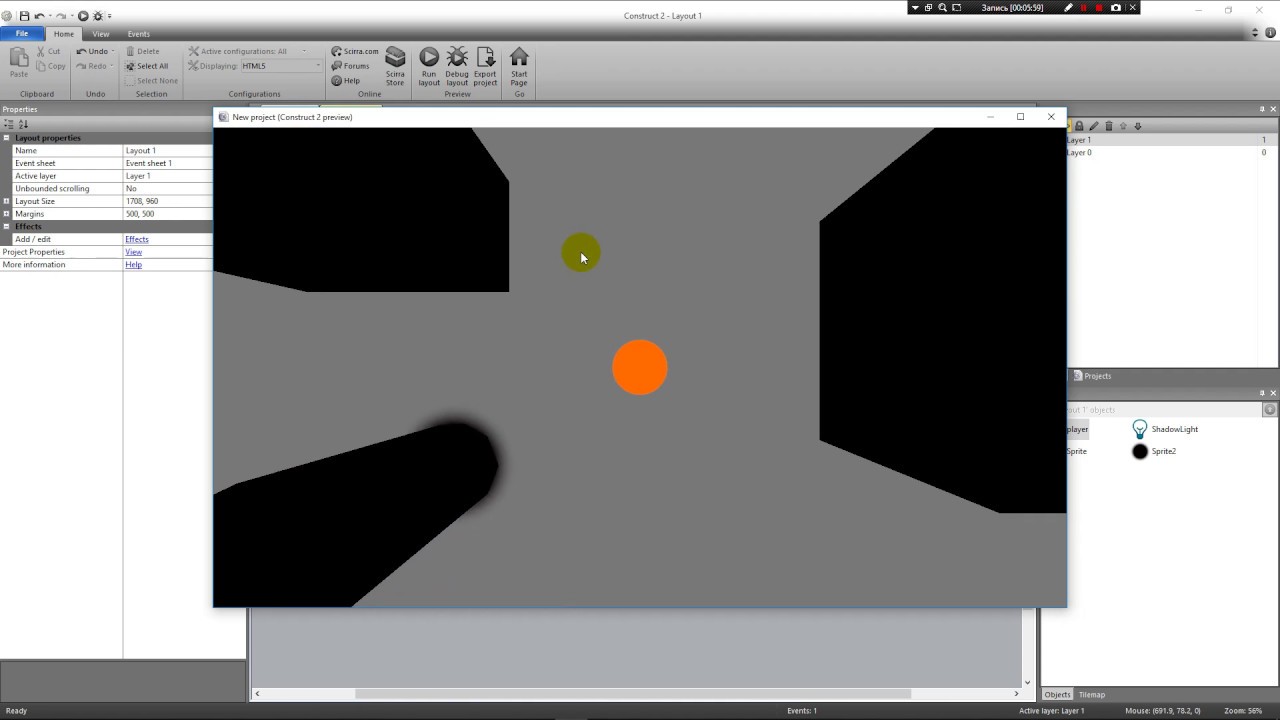
Task: Click Delete in the Selection group
Action: click(142, 51)
